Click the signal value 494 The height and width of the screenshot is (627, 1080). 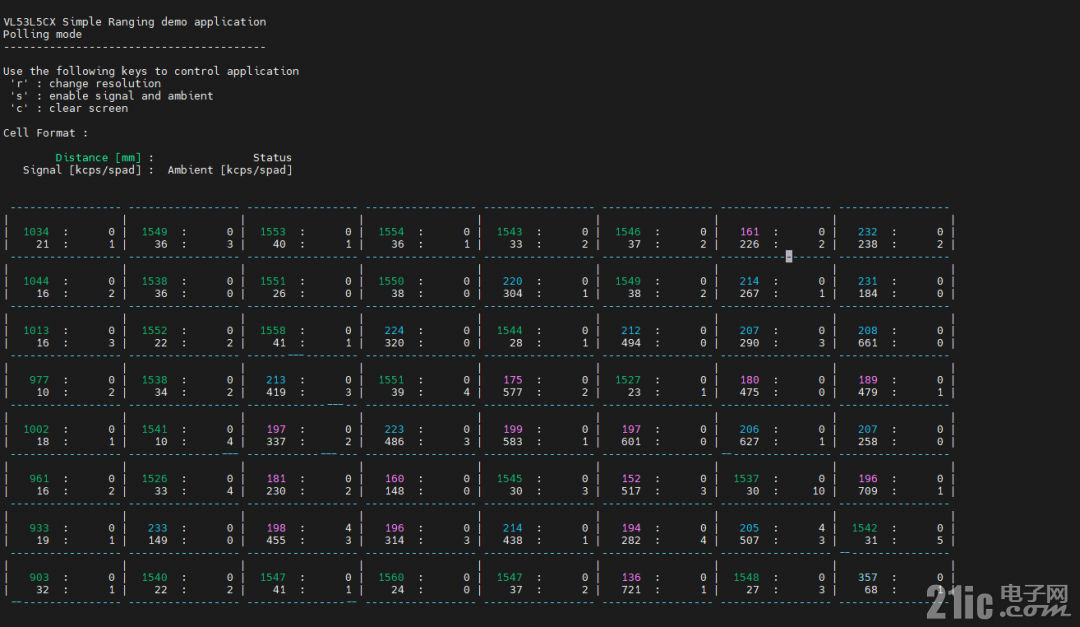click(631, 344)
